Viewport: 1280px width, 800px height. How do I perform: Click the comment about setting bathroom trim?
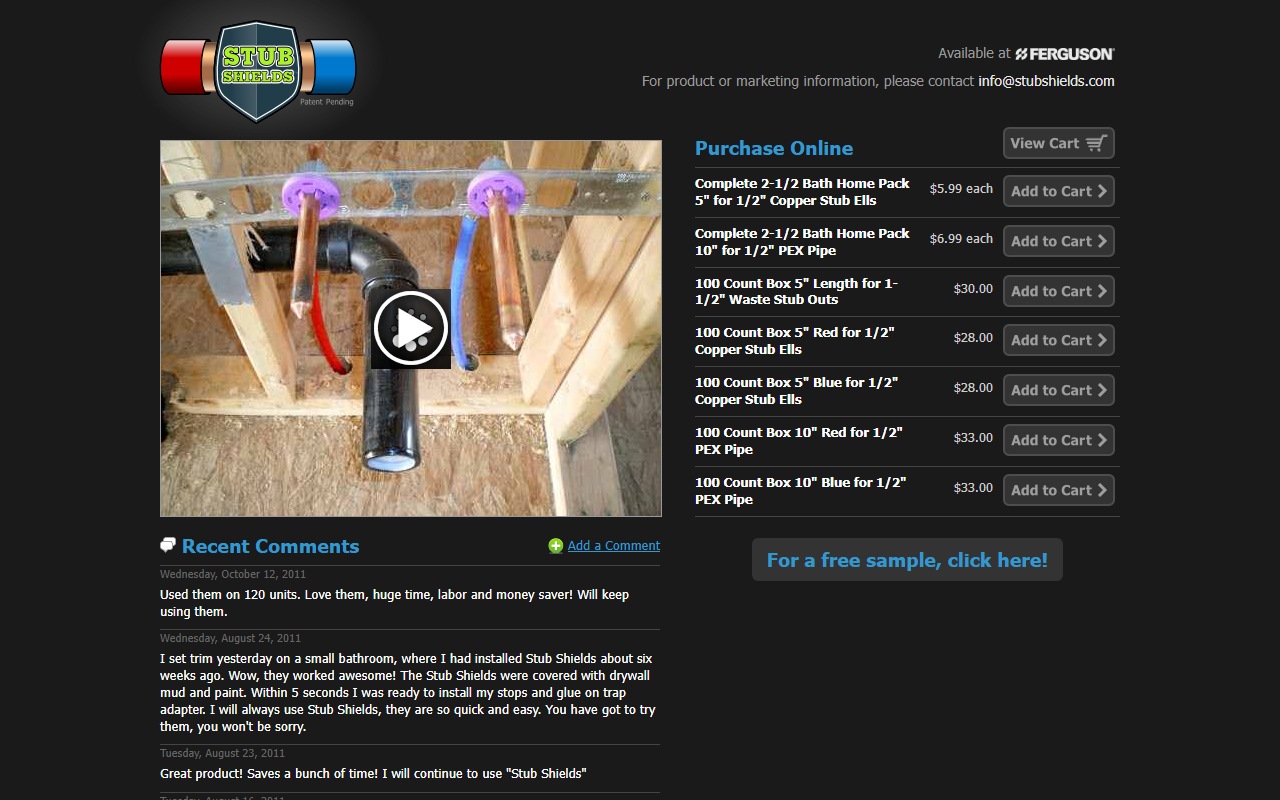pos(408,693)
